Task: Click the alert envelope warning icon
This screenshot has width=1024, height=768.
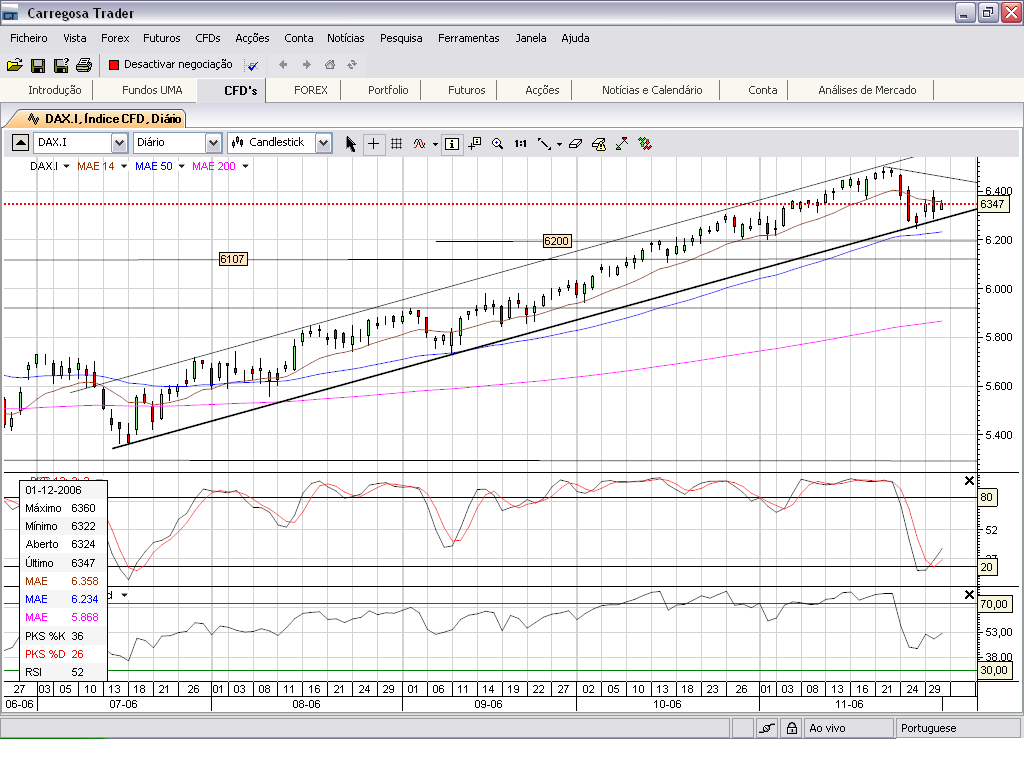Action: point(599,144)
